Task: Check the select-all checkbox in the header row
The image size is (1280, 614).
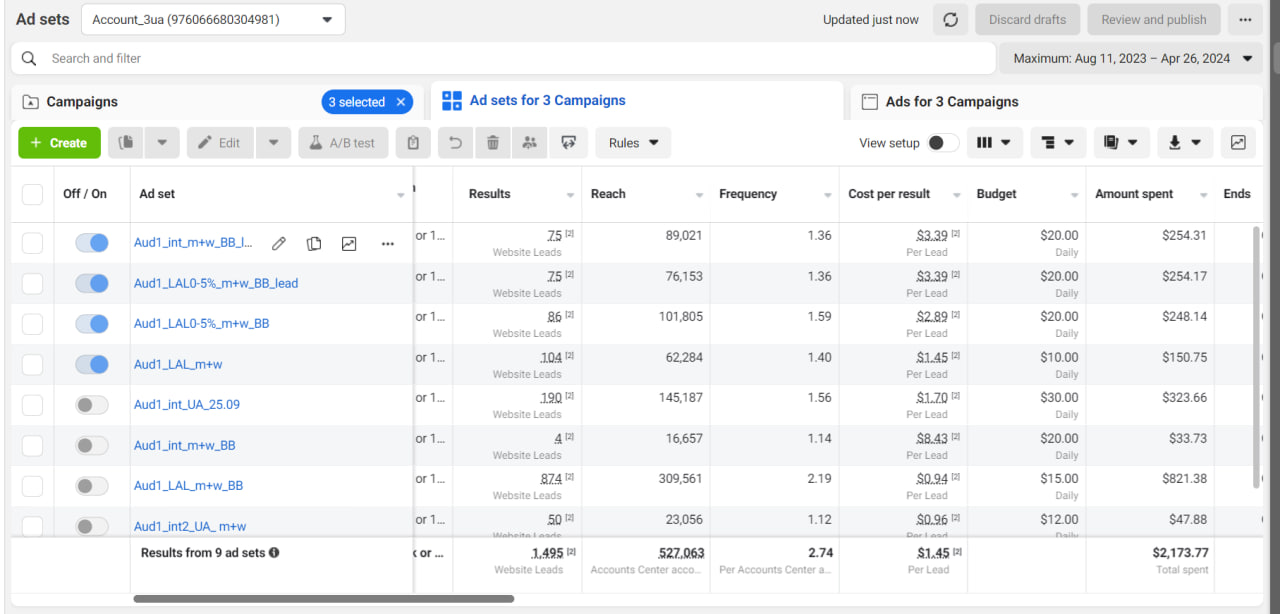Action: [33, 194]
